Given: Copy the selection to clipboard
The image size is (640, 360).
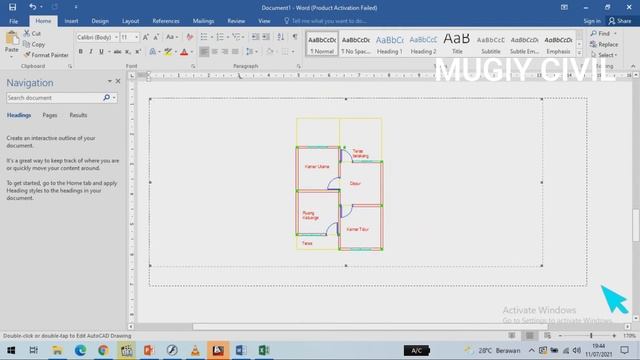Looking at the screenshot, I should (34, 44).
